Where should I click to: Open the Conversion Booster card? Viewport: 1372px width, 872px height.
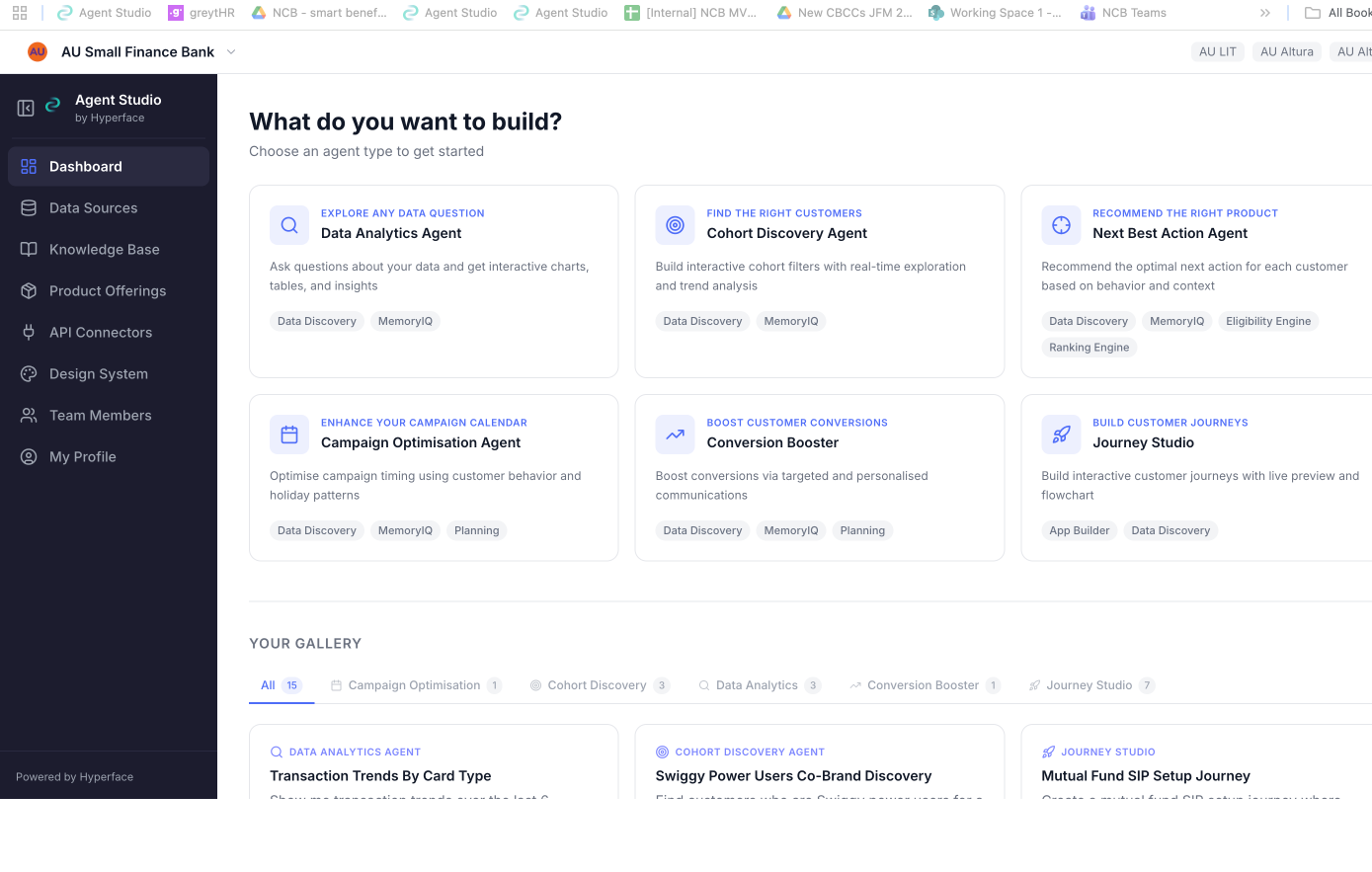point(820,478)
